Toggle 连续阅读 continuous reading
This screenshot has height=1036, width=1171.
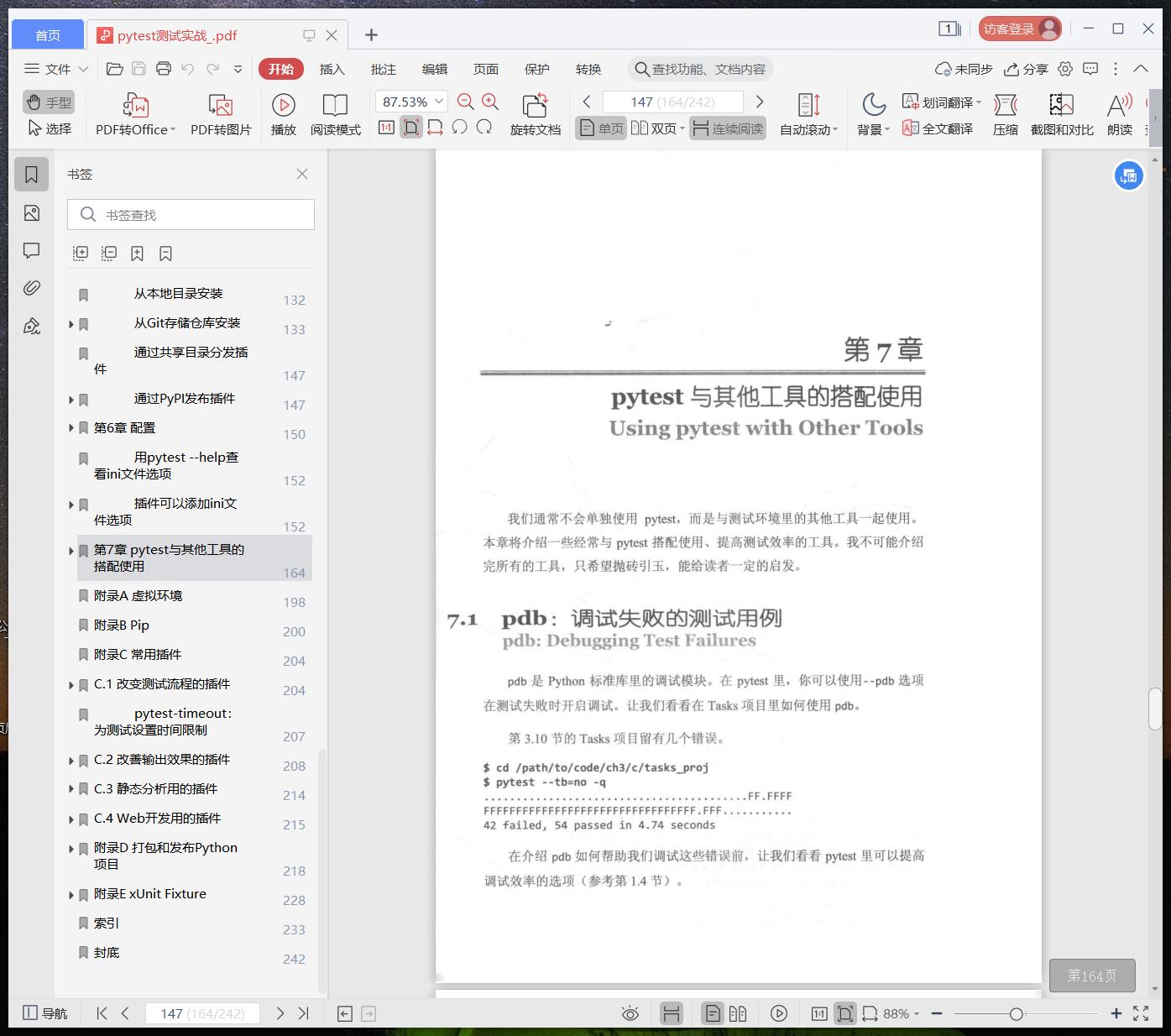click(x=728, y=128)
